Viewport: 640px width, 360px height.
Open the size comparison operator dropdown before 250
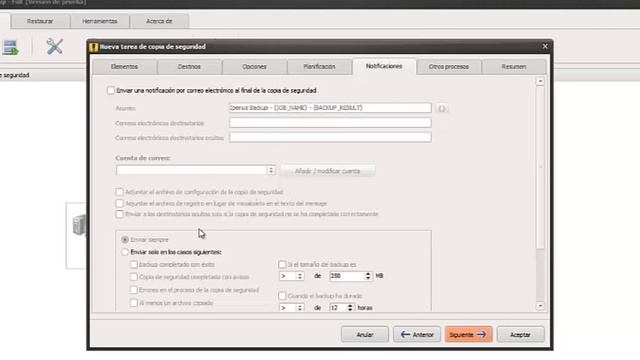291,276
